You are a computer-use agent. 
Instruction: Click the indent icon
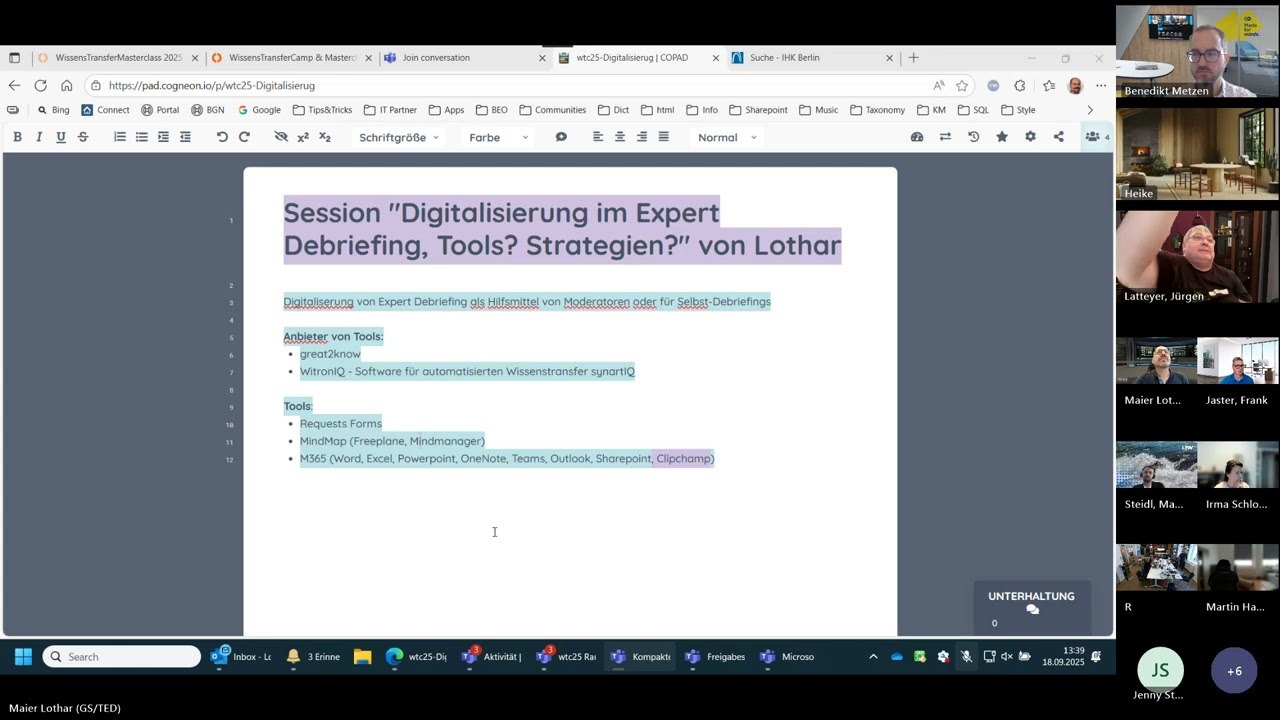[163, 137]
